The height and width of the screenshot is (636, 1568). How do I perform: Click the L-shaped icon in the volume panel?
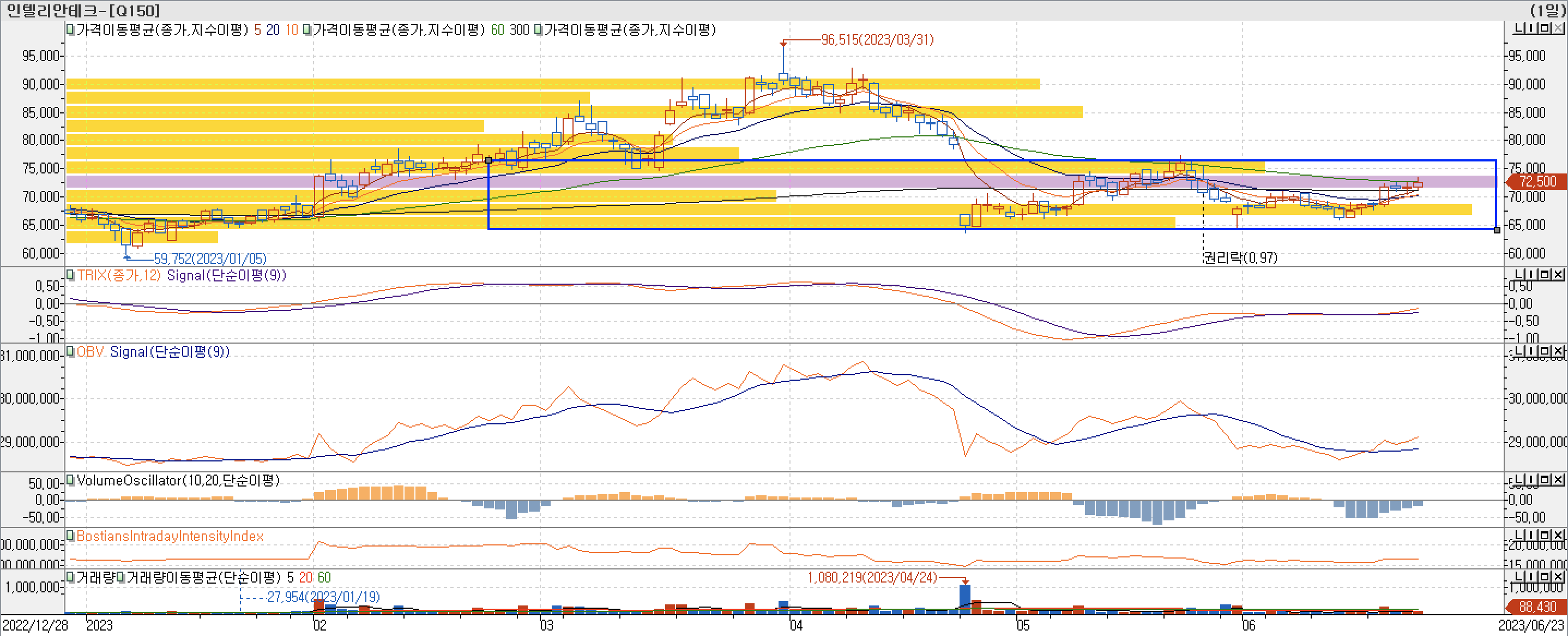point(1520,577)
